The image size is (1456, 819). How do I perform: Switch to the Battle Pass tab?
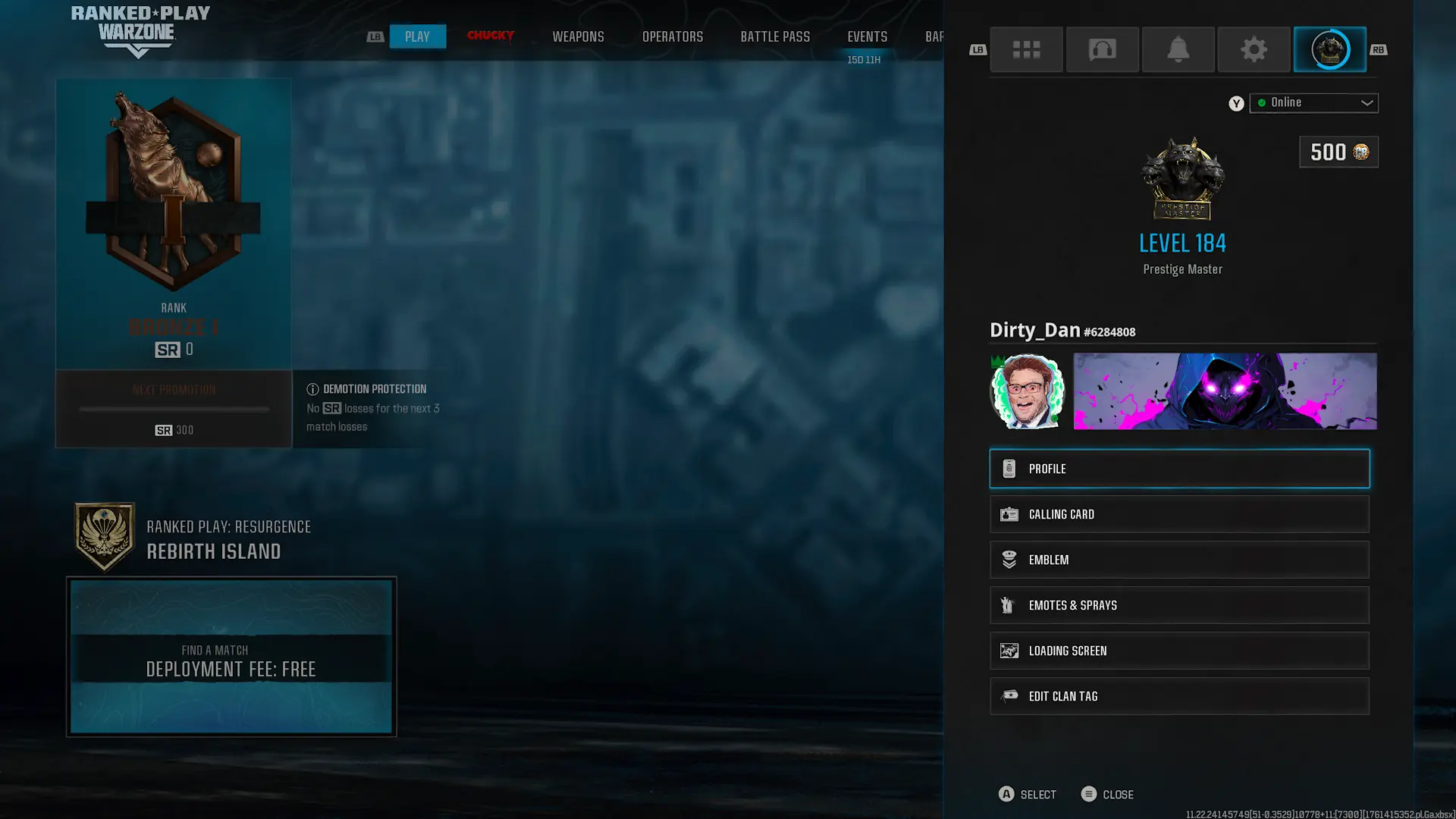[x=775, y=36]
